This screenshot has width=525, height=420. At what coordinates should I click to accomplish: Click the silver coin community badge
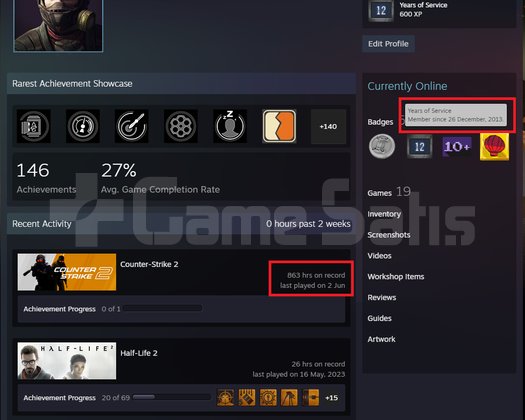click(382, 146)
